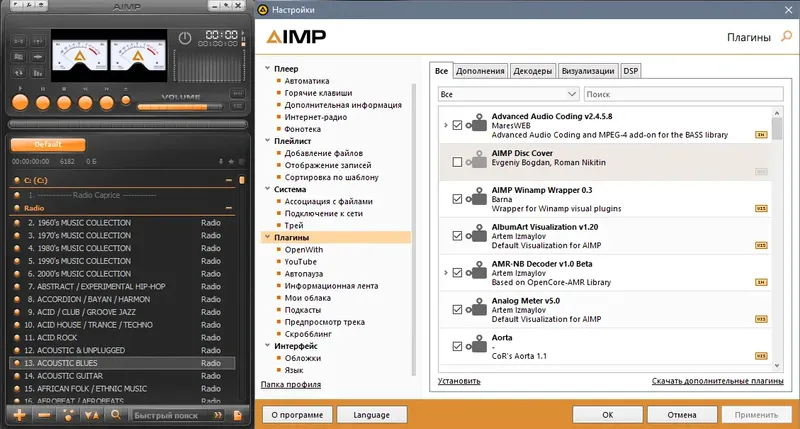
Task: Start playback with the orange Play button
Action: [20, 103]
